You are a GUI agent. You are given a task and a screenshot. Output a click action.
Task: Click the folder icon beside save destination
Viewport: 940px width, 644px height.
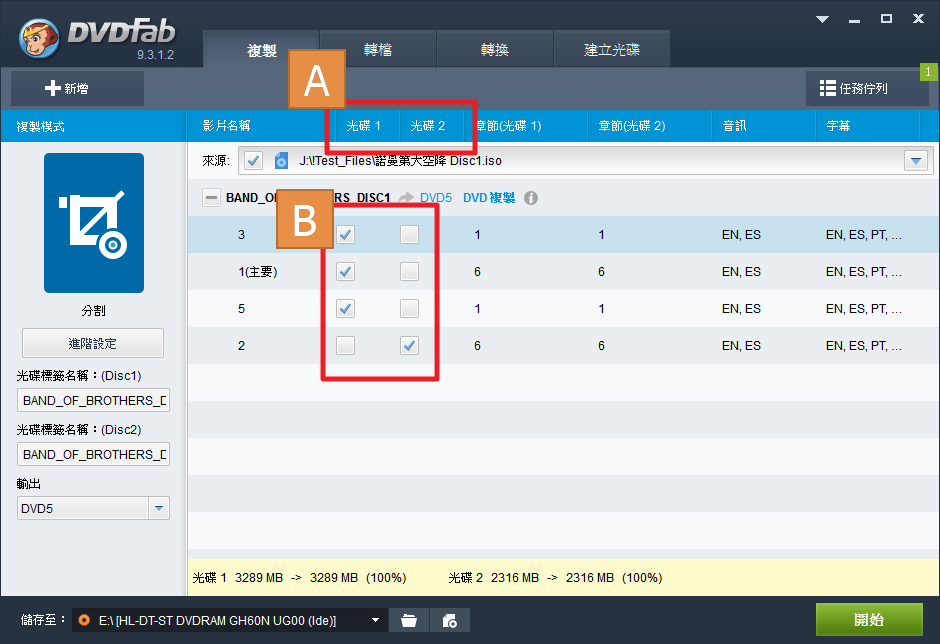408,621
